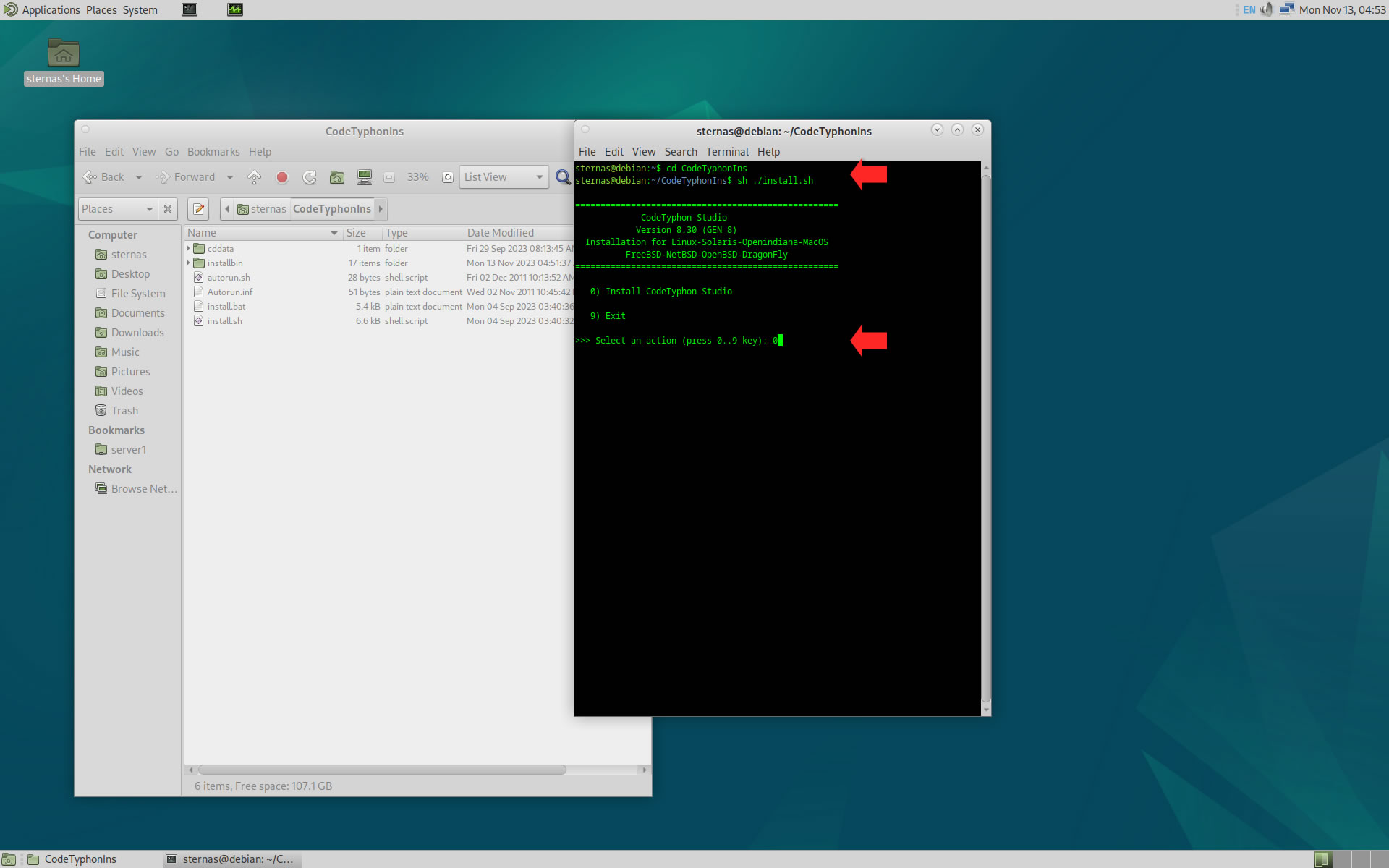The image size is (1389, 868).
Task: Click the Back navigation button
Action: (x=104, y=177)
